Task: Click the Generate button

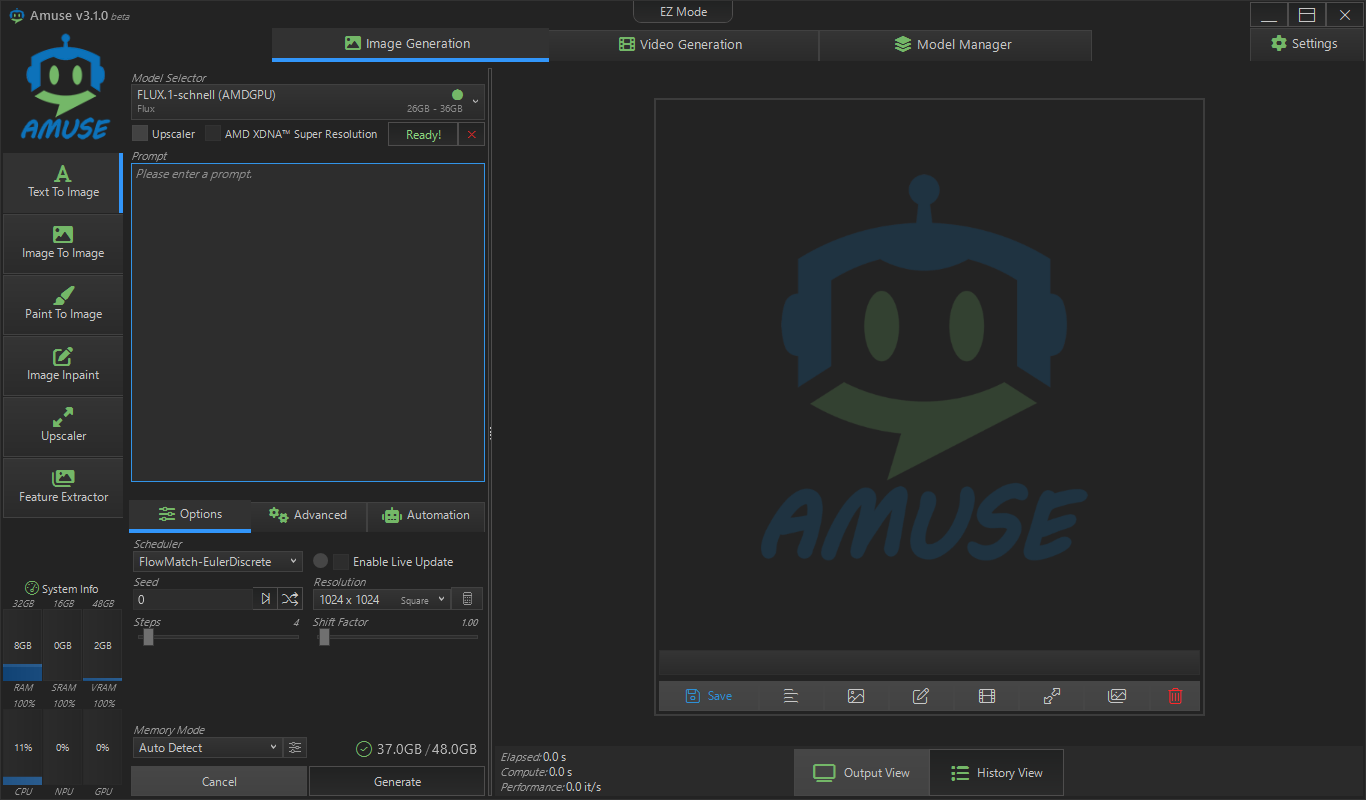Action: coord(397,782)
